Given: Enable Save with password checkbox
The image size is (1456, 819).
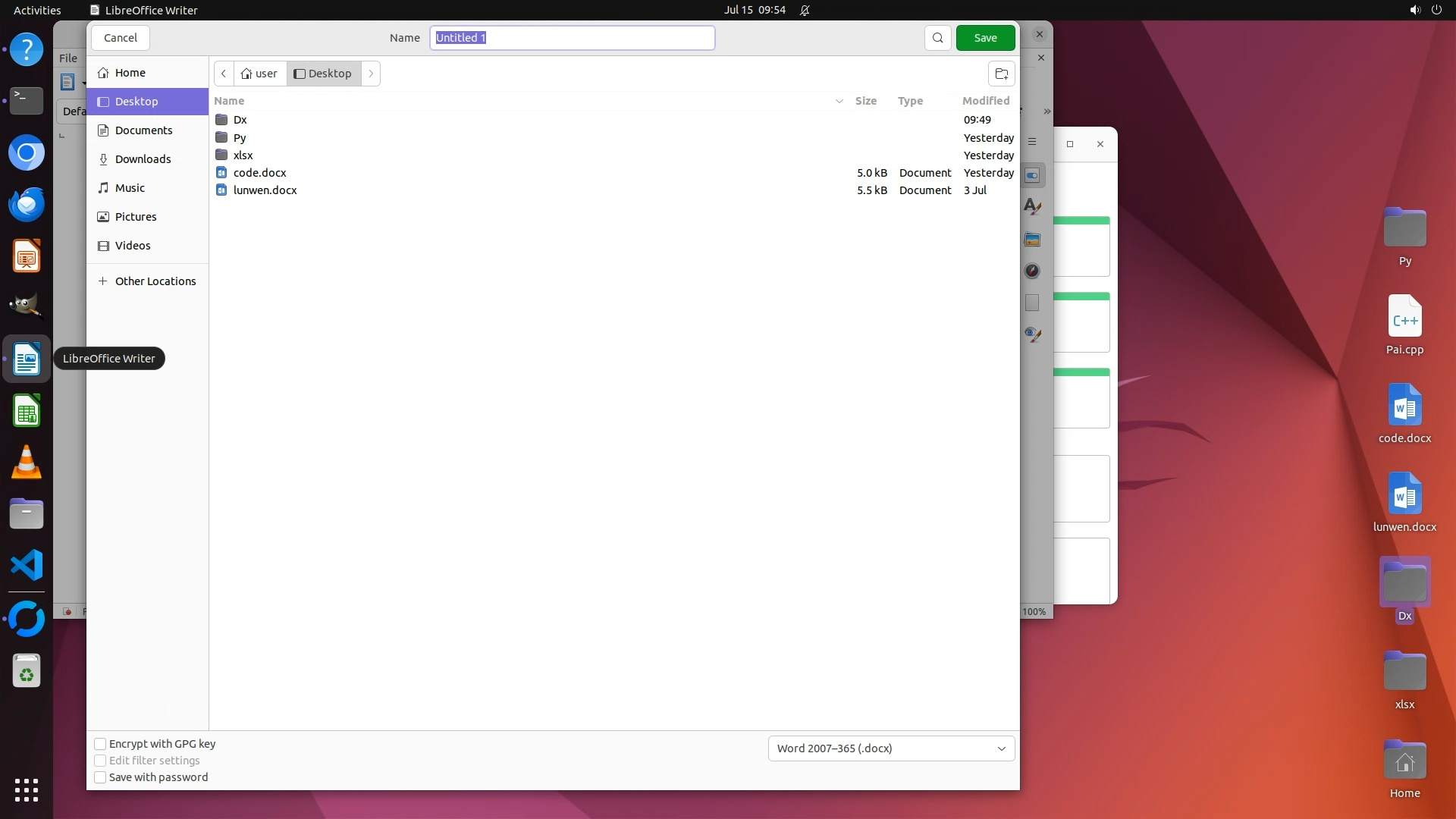Looking at the screenshot, I should click(x=100, y=777).
